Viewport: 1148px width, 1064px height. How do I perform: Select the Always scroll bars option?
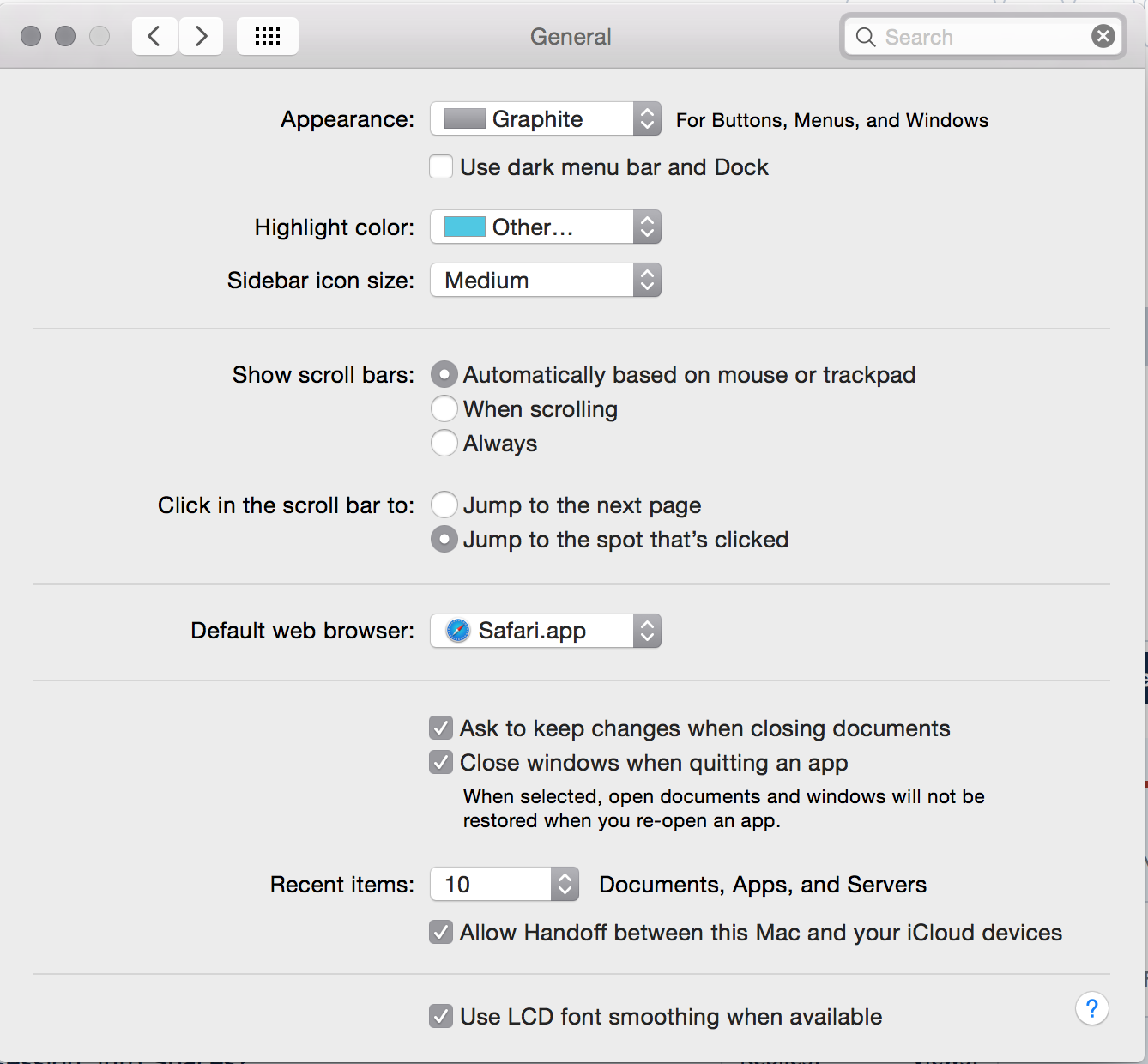pyautogui.click(x=444, y=443)
